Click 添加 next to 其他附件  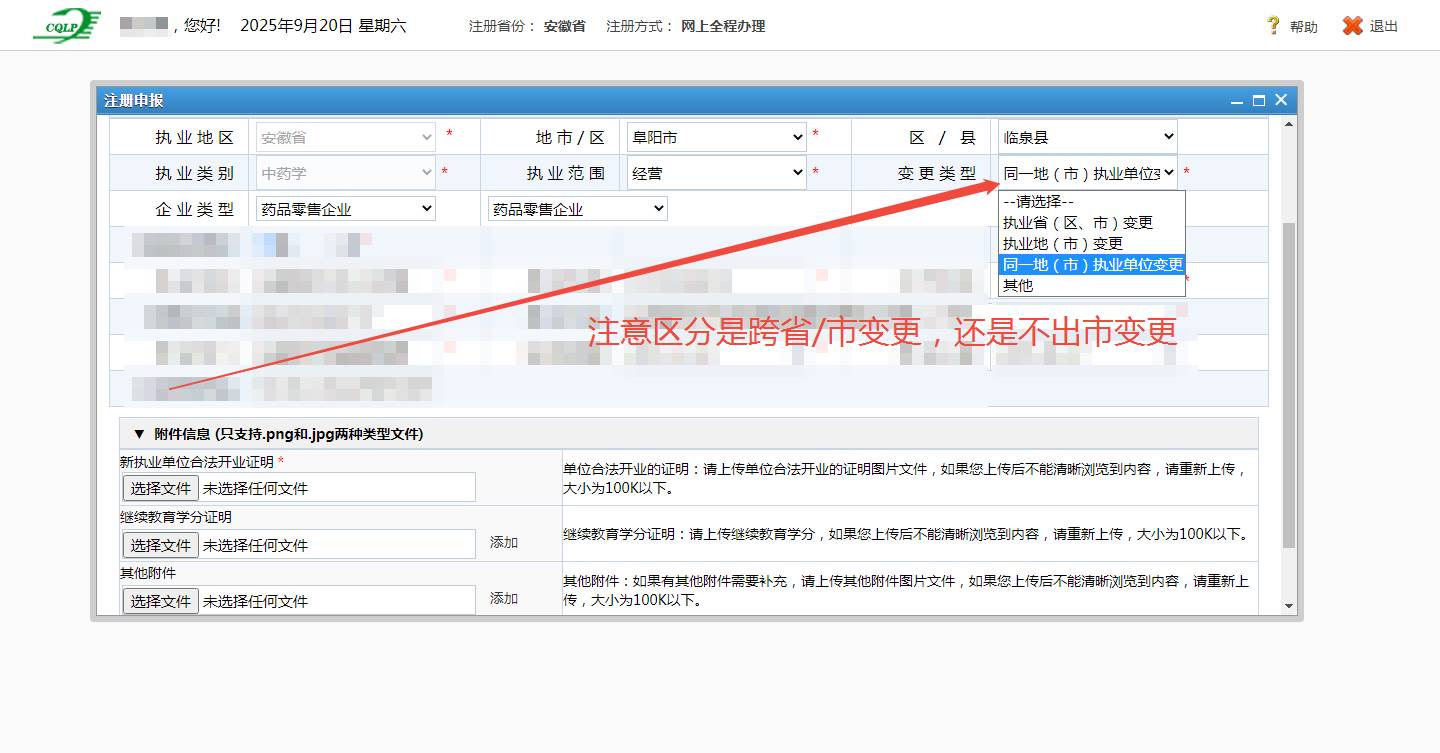504,598
